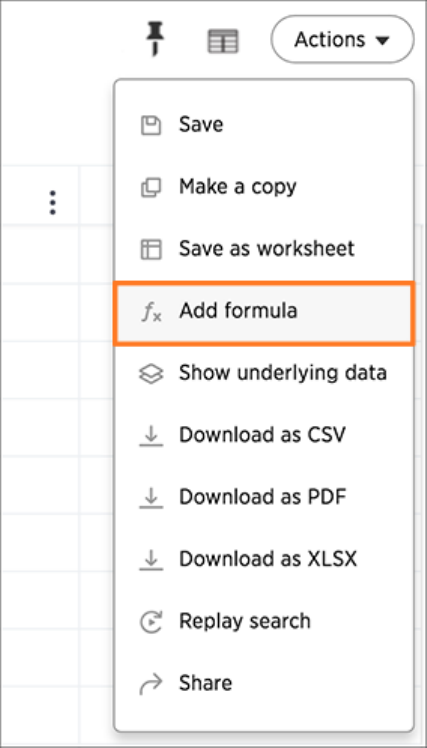427x748 pixels.
Task: Click the Share menu label
Action: 206,683
